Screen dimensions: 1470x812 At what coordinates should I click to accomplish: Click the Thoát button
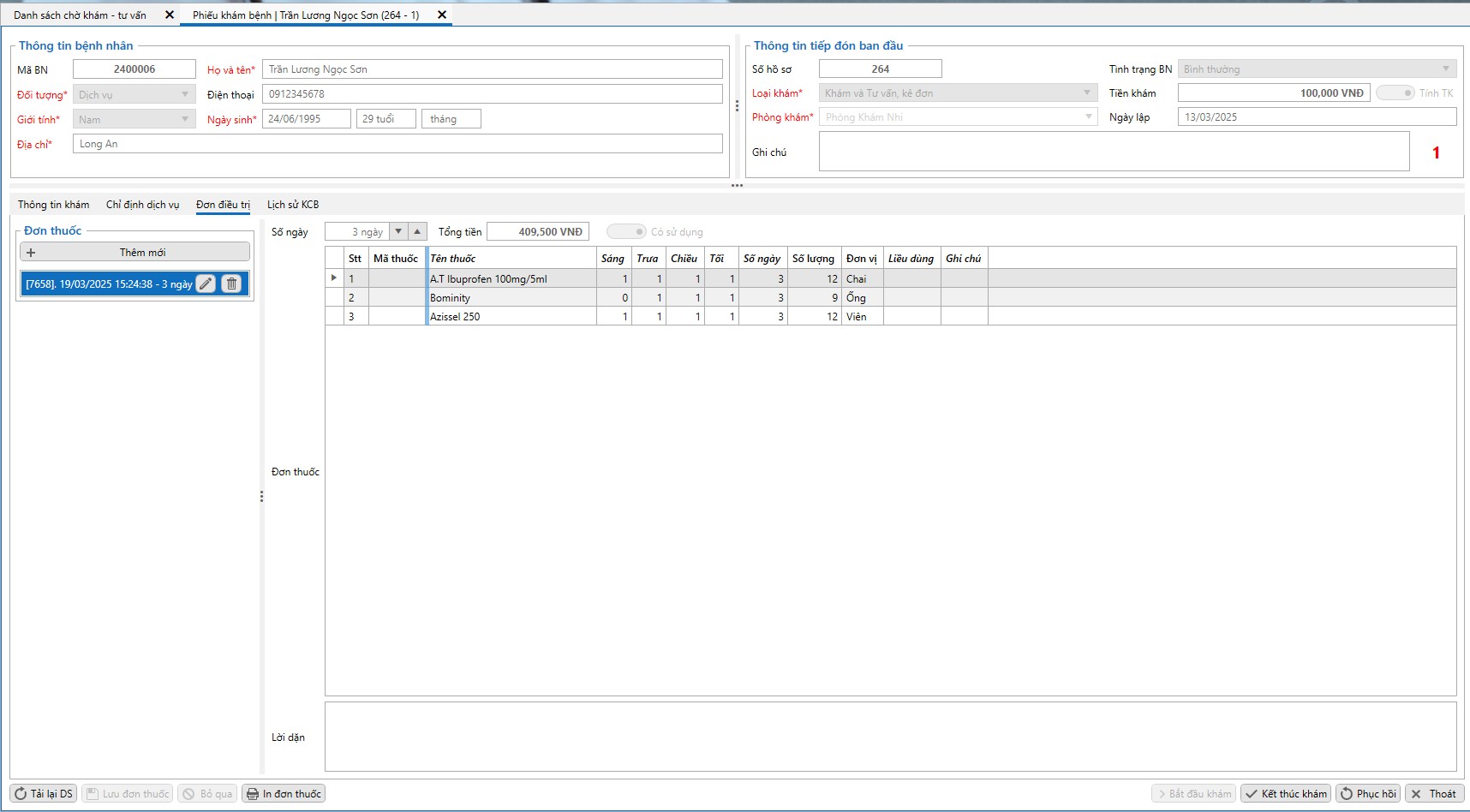coord(1435,793)
